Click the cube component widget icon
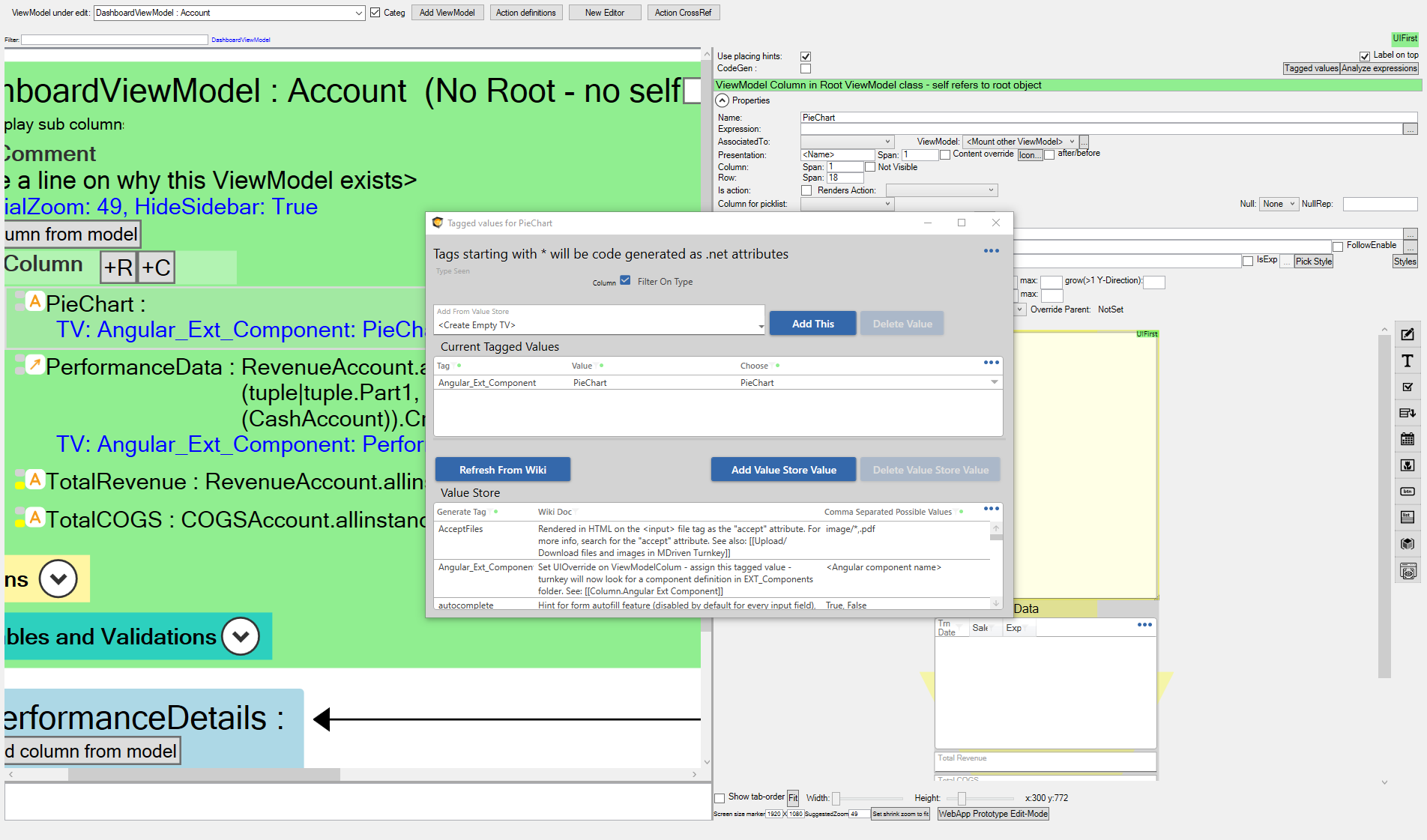The height and width of the screenshot is (840, 1427). (x=1408, y=544)
